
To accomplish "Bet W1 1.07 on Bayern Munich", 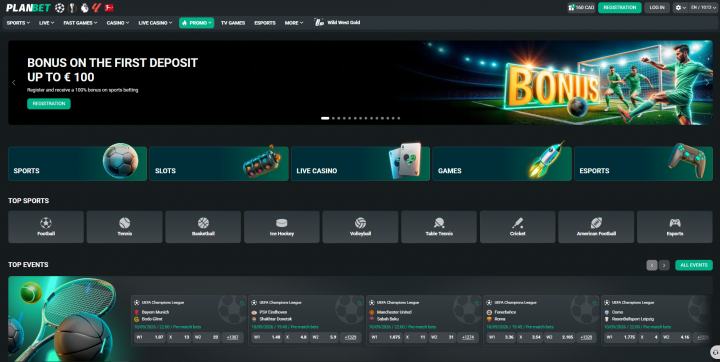I will (x=150, y=337).
